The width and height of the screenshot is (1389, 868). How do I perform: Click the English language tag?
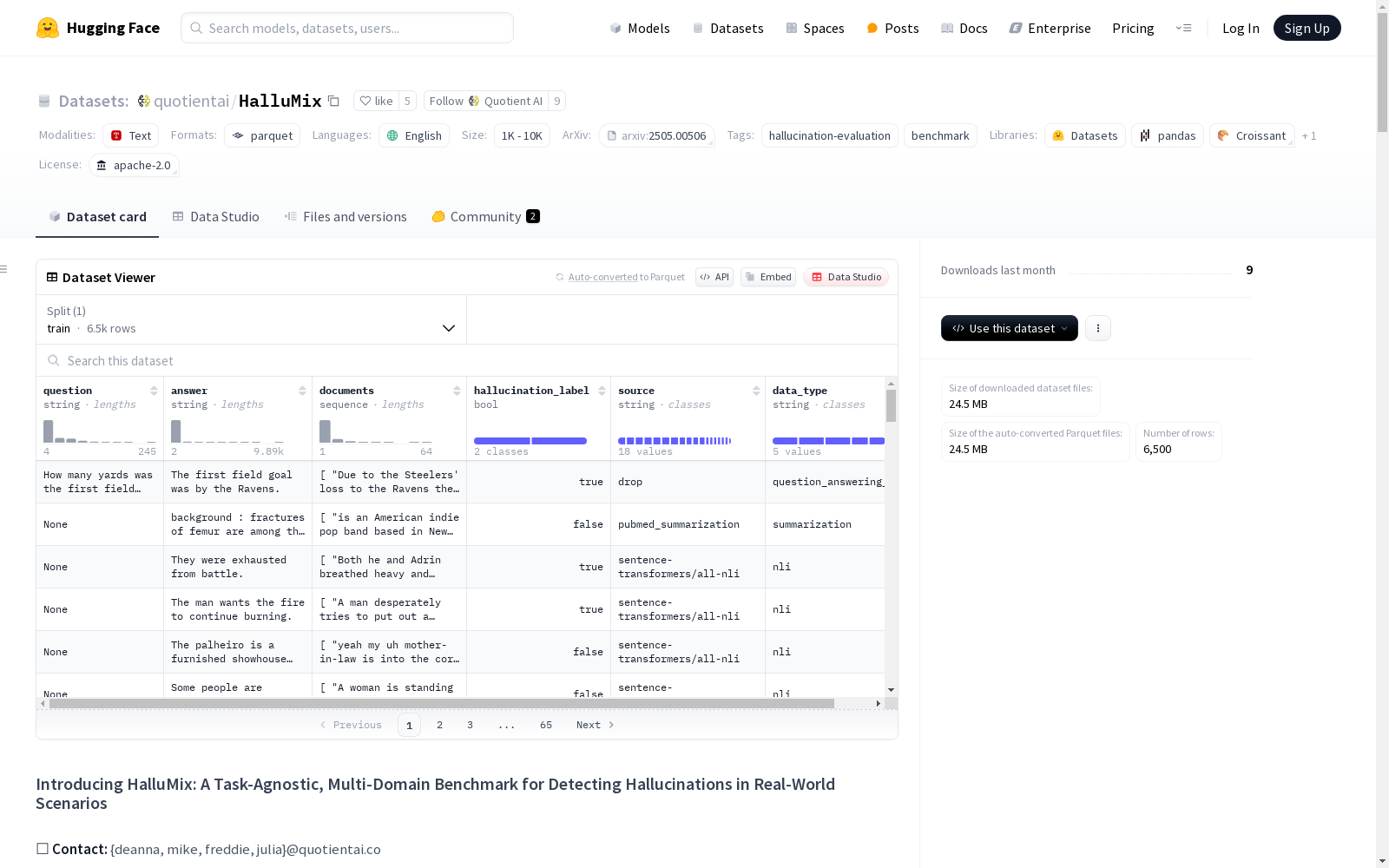coord(414,135)
